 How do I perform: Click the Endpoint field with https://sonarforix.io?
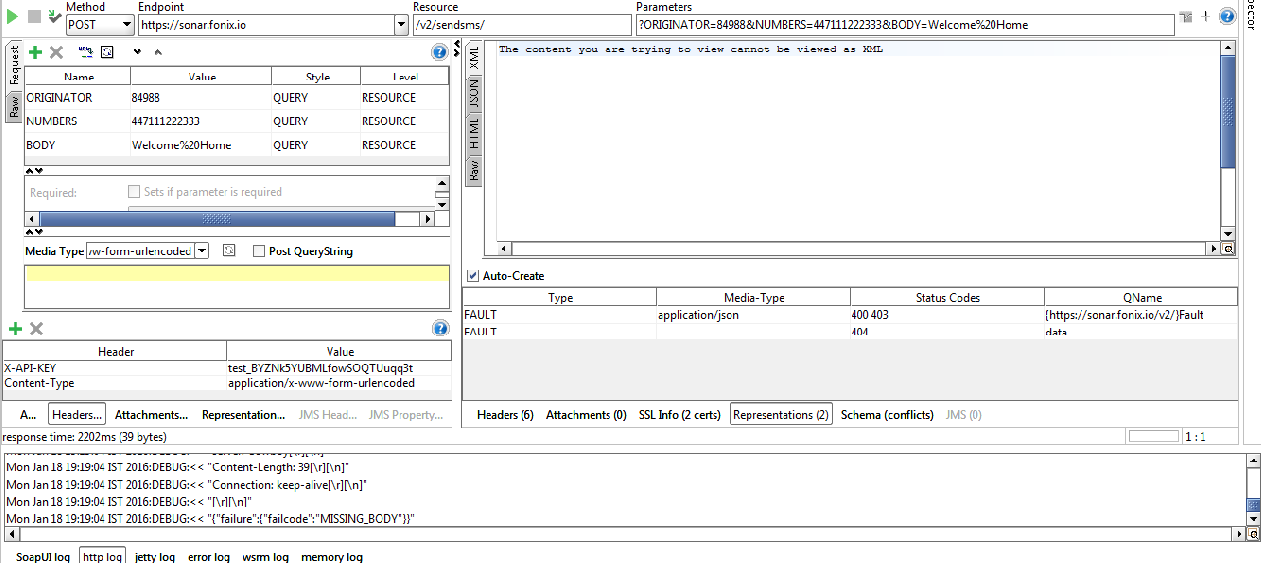(x=265, y=25)
